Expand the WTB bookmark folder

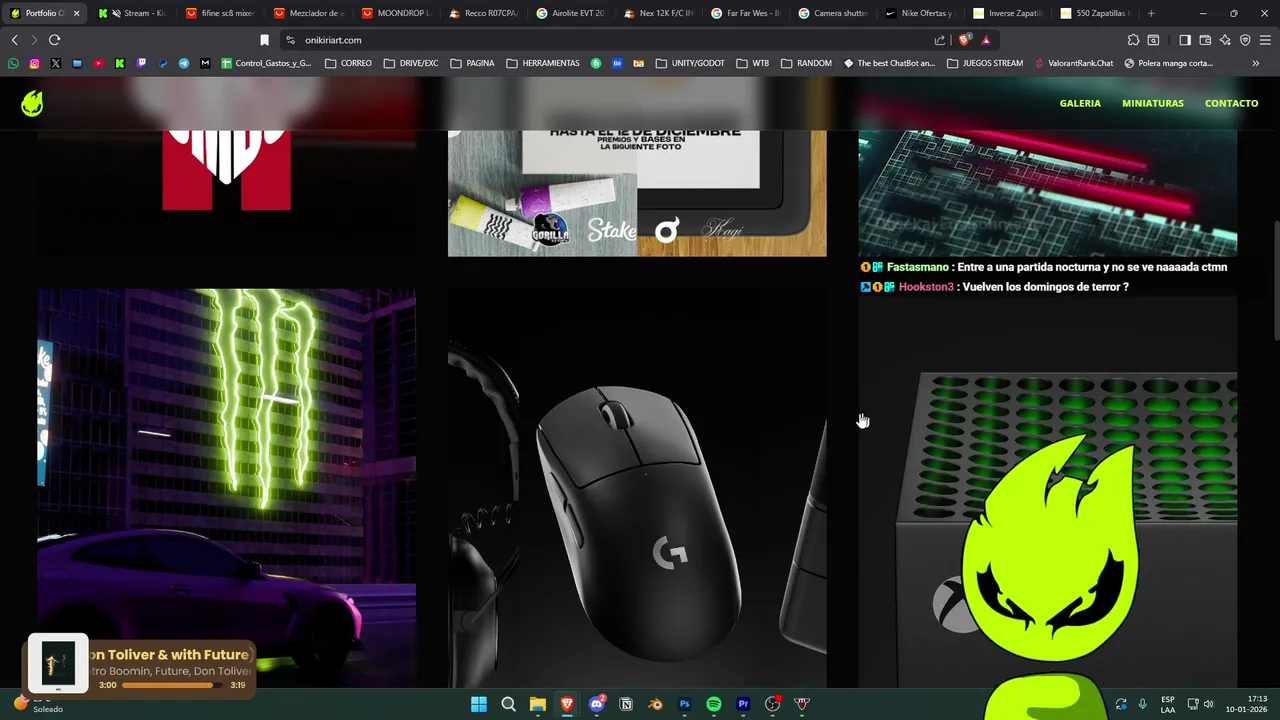coord(753,63)
